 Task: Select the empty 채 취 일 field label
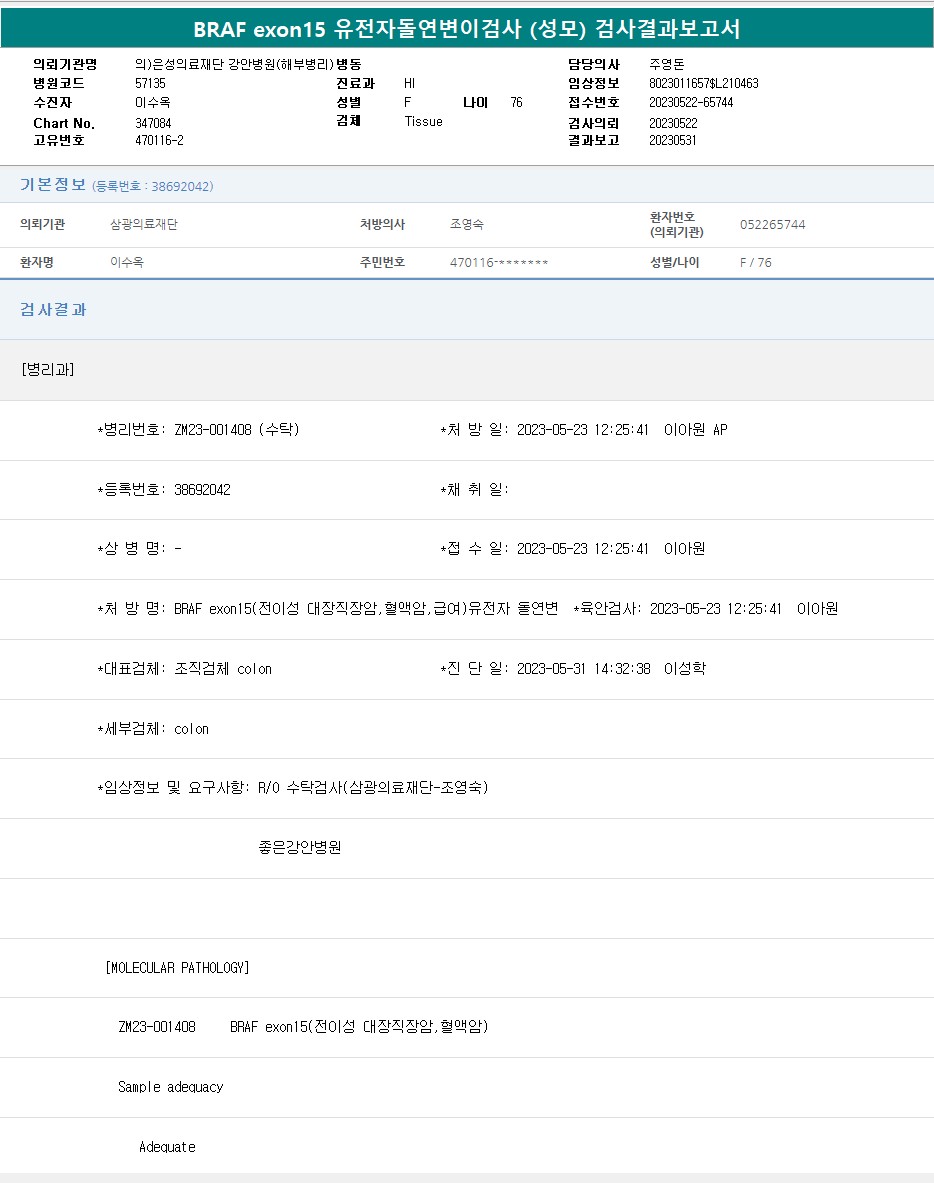475,490
